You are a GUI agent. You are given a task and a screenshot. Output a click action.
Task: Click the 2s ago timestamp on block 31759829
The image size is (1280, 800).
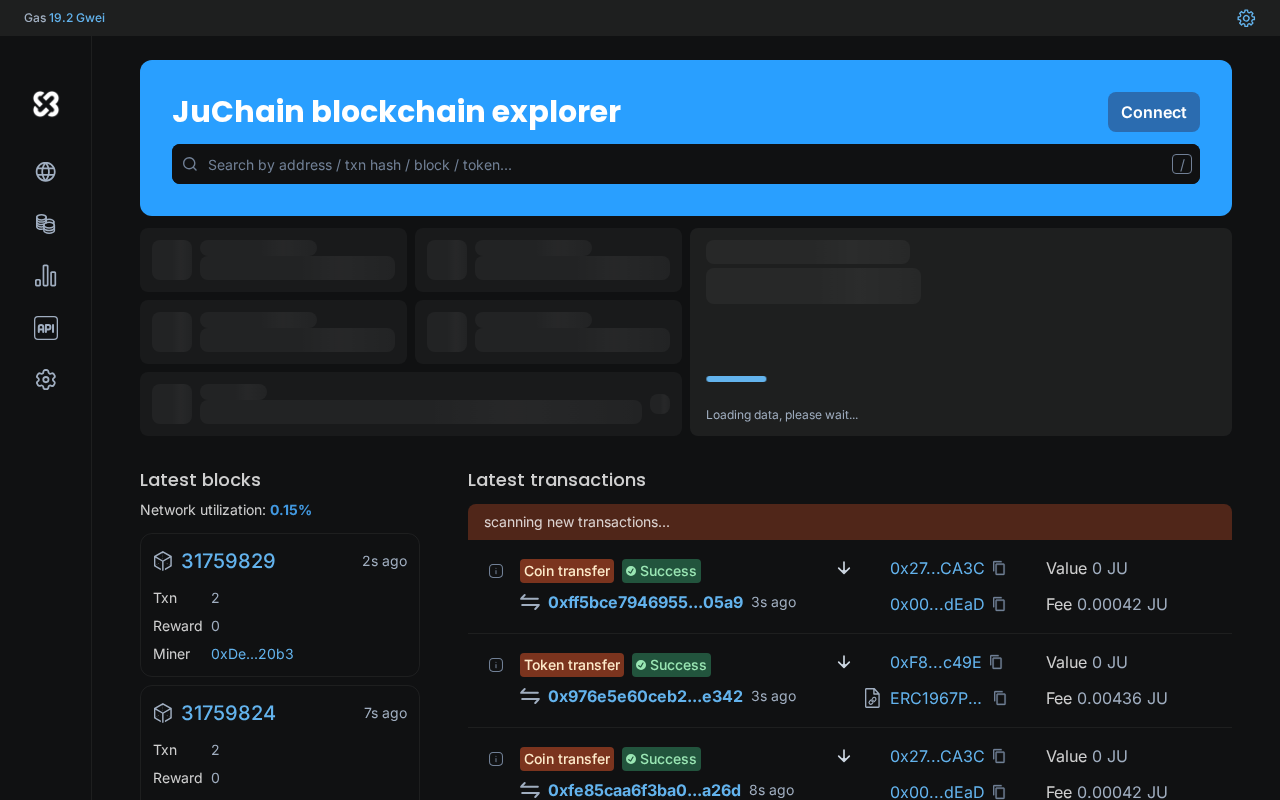pos(384,561)
